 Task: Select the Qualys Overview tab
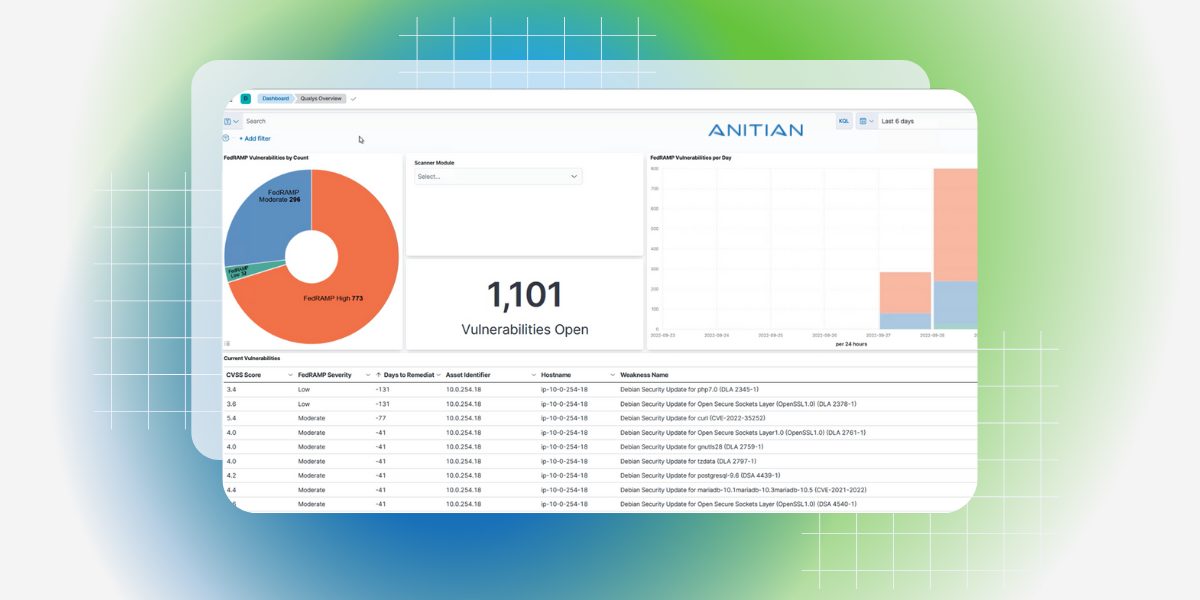tap(320, 98)
